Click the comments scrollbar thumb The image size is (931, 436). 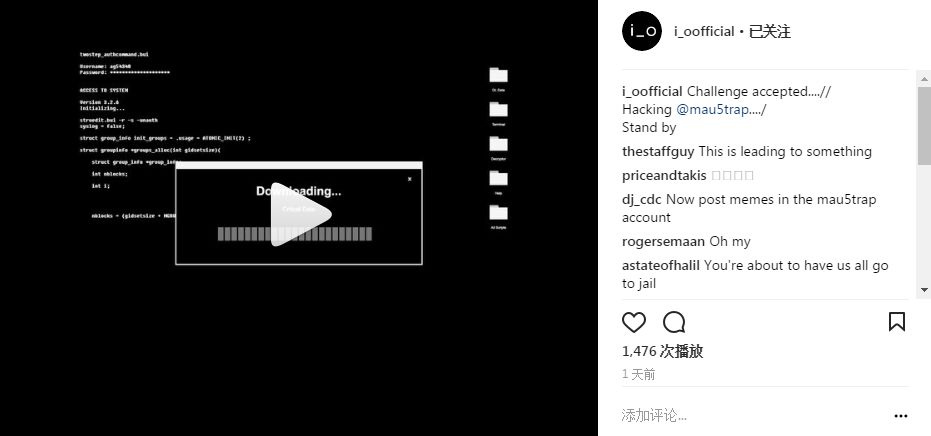pyautogui.click(x=924, y=126)
